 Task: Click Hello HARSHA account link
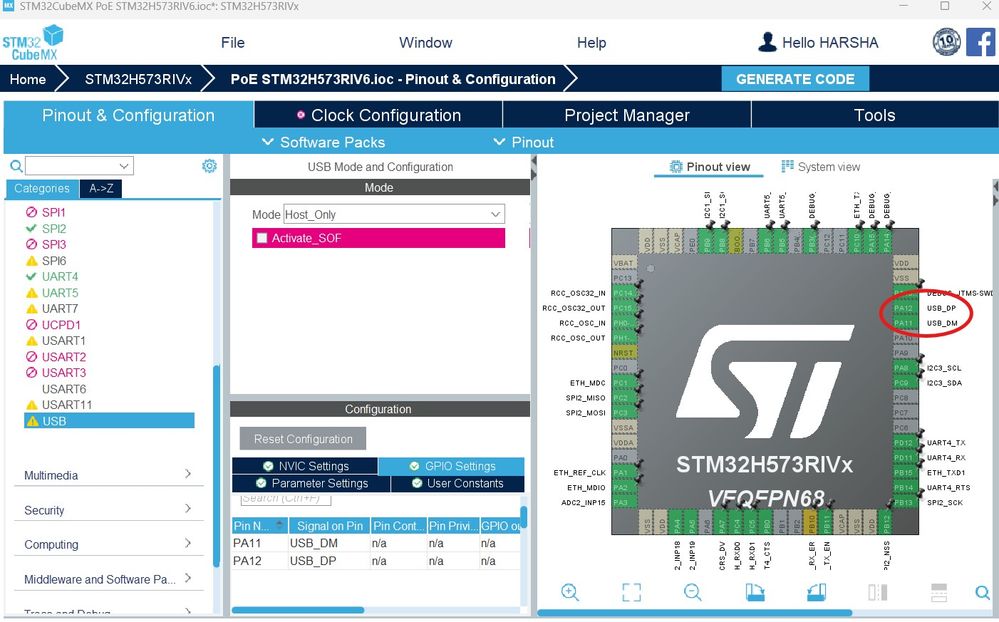830,43
